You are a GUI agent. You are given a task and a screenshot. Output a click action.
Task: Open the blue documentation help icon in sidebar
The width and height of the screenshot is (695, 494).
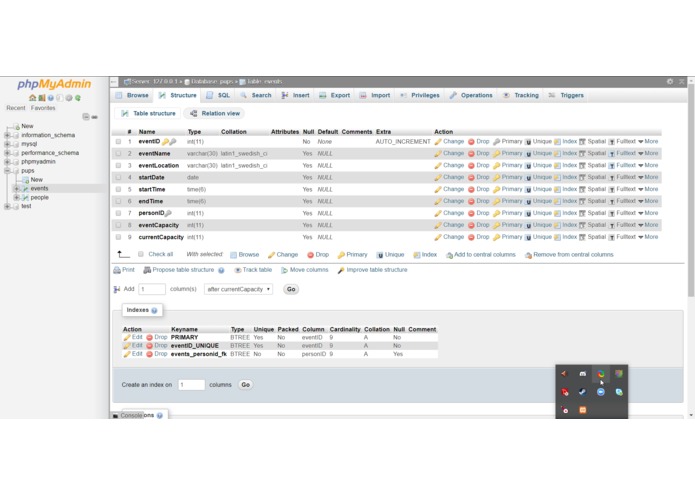51,98
